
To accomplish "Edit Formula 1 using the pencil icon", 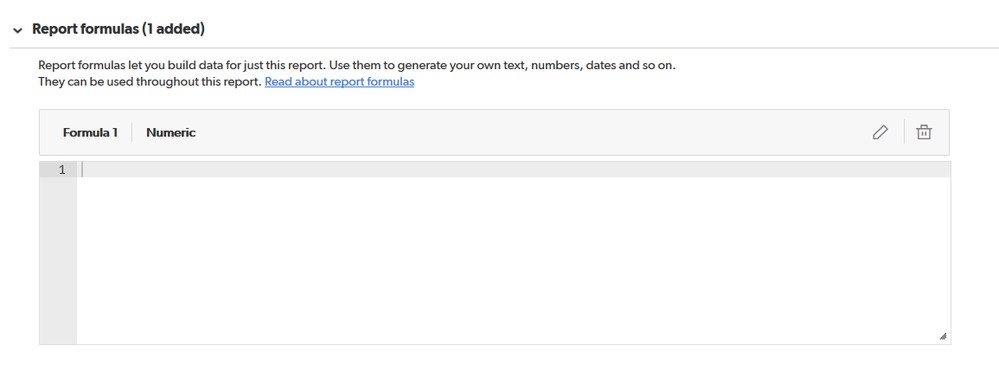I will tap(880, 132).
